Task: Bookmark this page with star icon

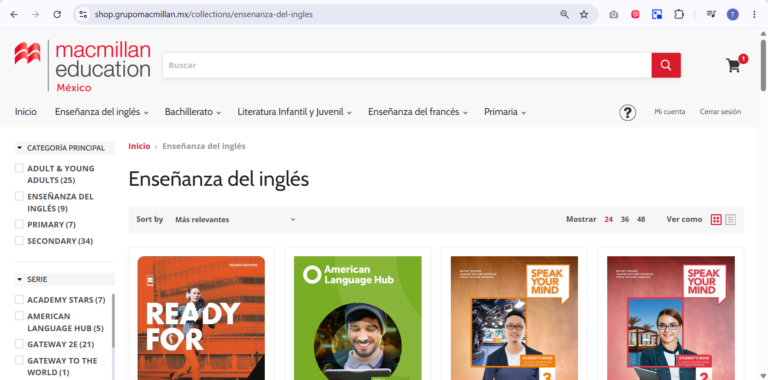Action: 584,14
